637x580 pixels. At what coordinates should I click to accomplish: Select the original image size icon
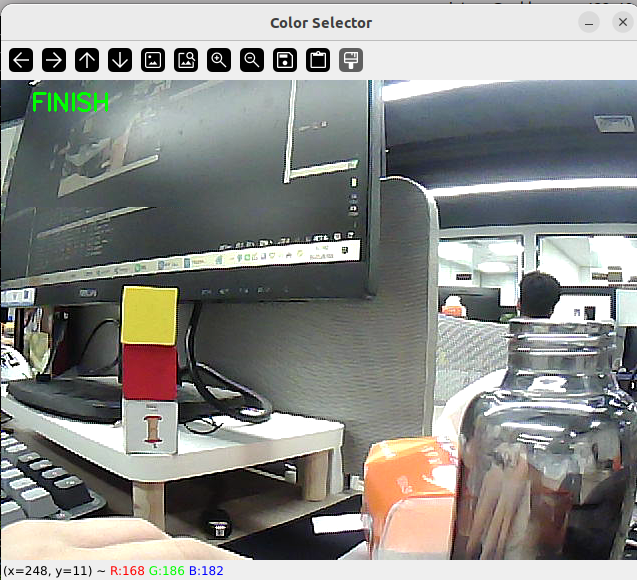click(153, 60)
